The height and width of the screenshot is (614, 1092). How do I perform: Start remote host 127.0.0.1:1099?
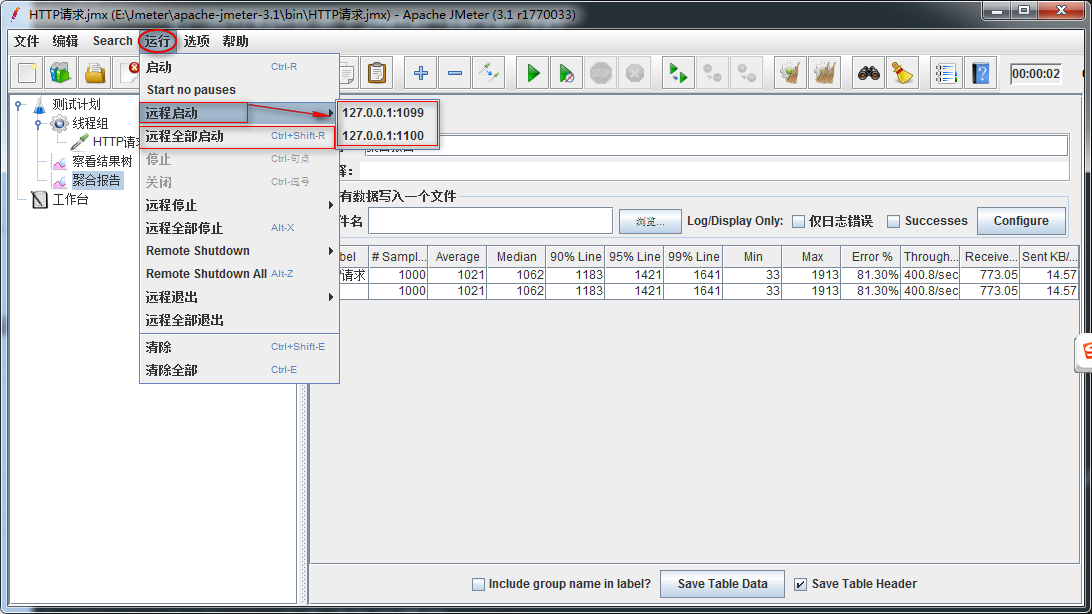[387, 113]
